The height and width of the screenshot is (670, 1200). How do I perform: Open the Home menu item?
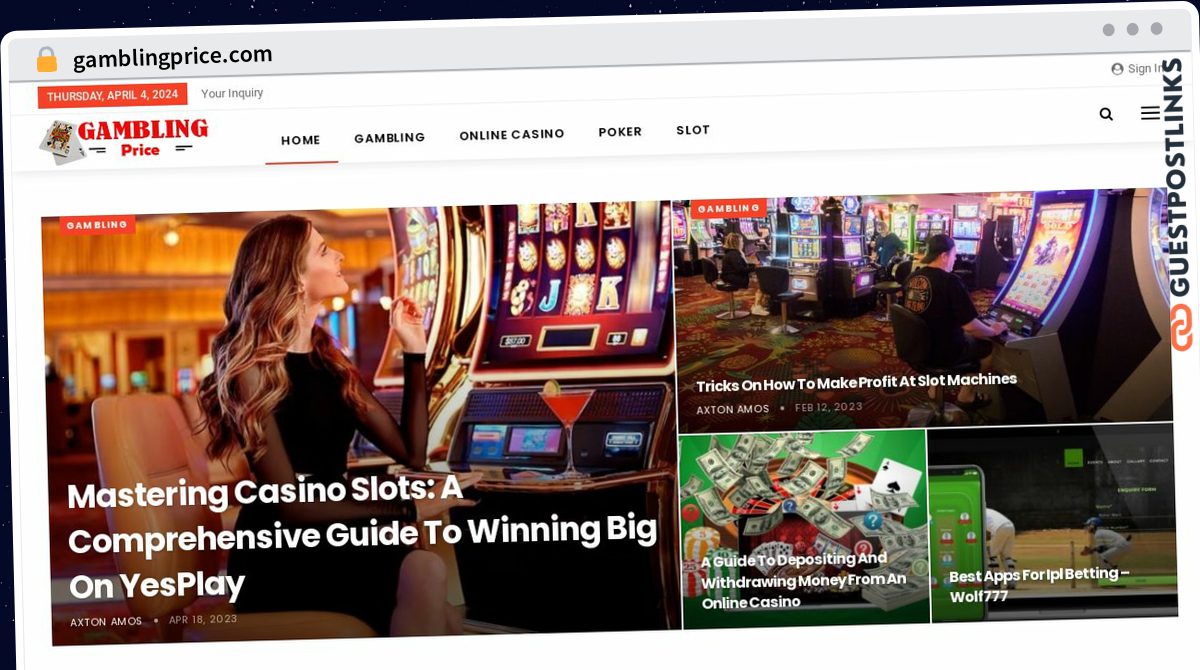(301, 140)
